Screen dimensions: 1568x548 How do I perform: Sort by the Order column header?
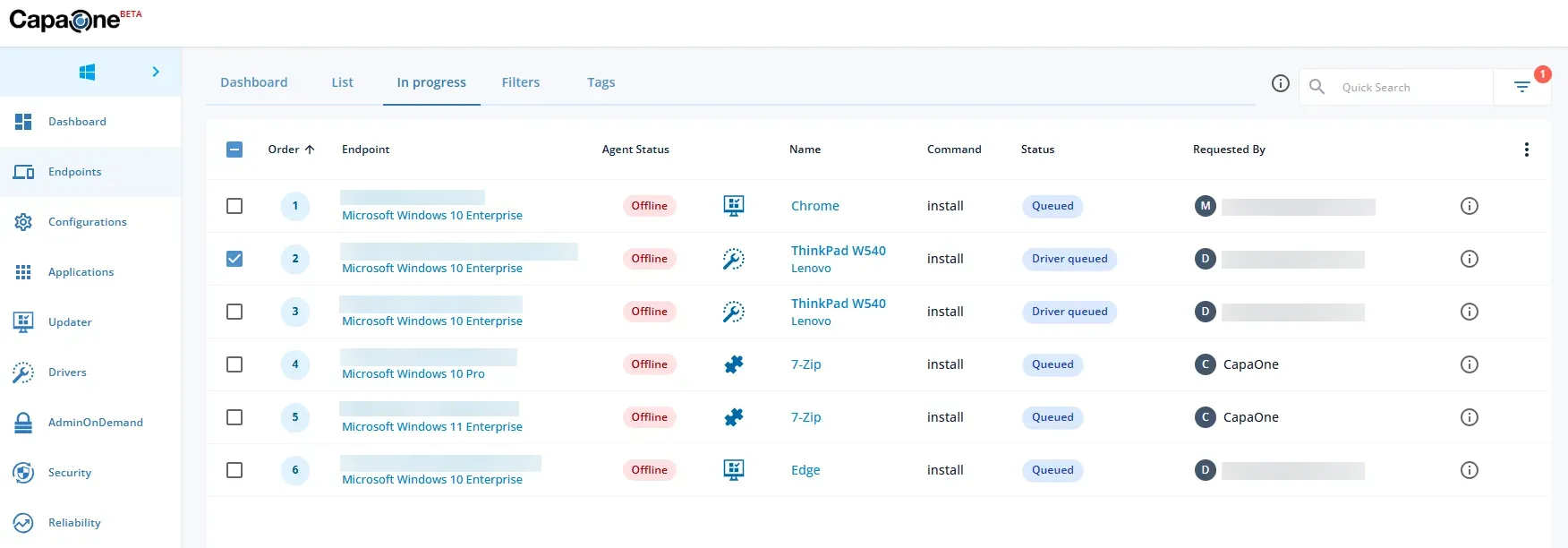(x=292, y=150)
